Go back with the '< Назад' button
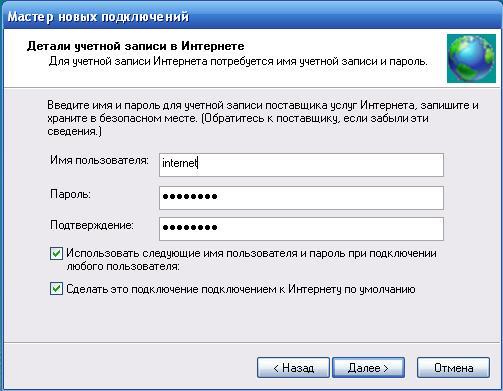The height and width of the screenshot is (391, 503). click(293, 368)
